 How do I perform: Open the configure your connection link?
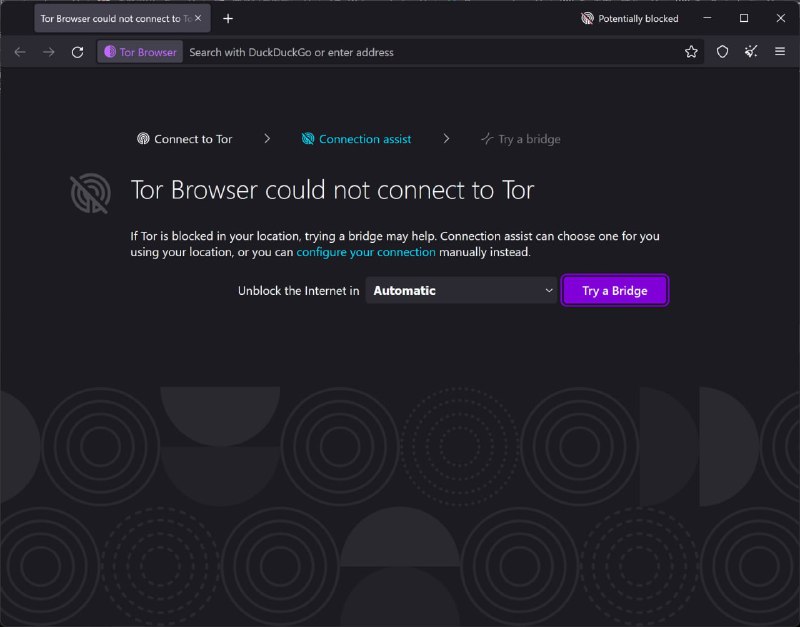tap(366, 252)
